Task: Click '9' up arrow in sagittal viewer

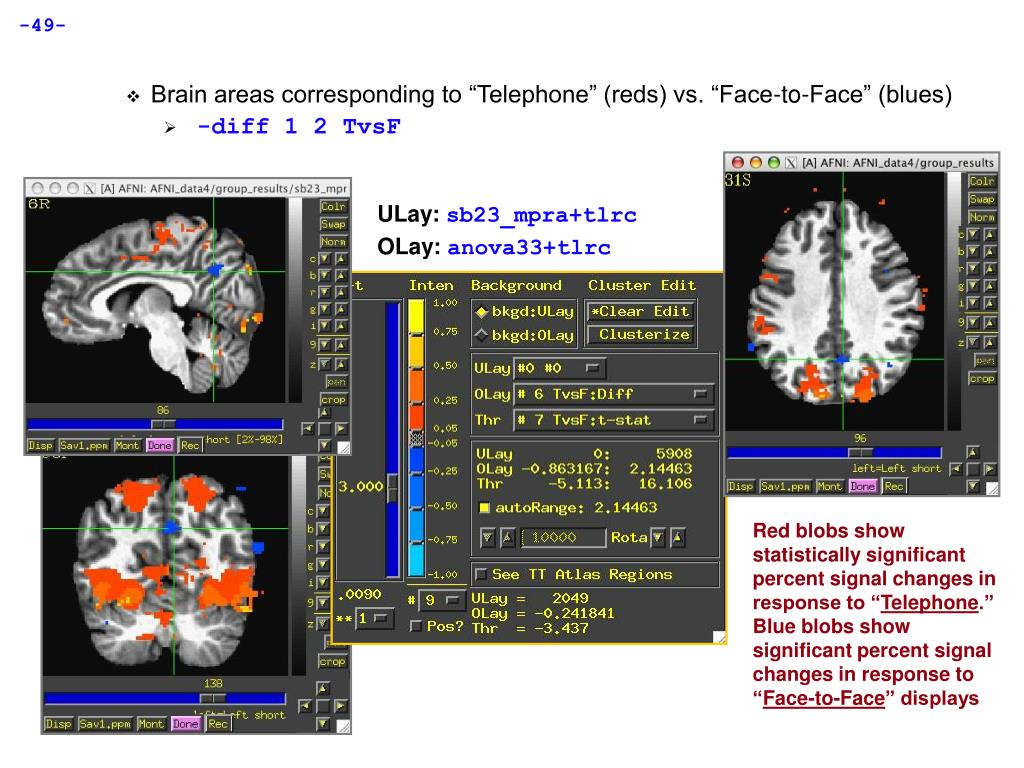Action: [340, 344]
